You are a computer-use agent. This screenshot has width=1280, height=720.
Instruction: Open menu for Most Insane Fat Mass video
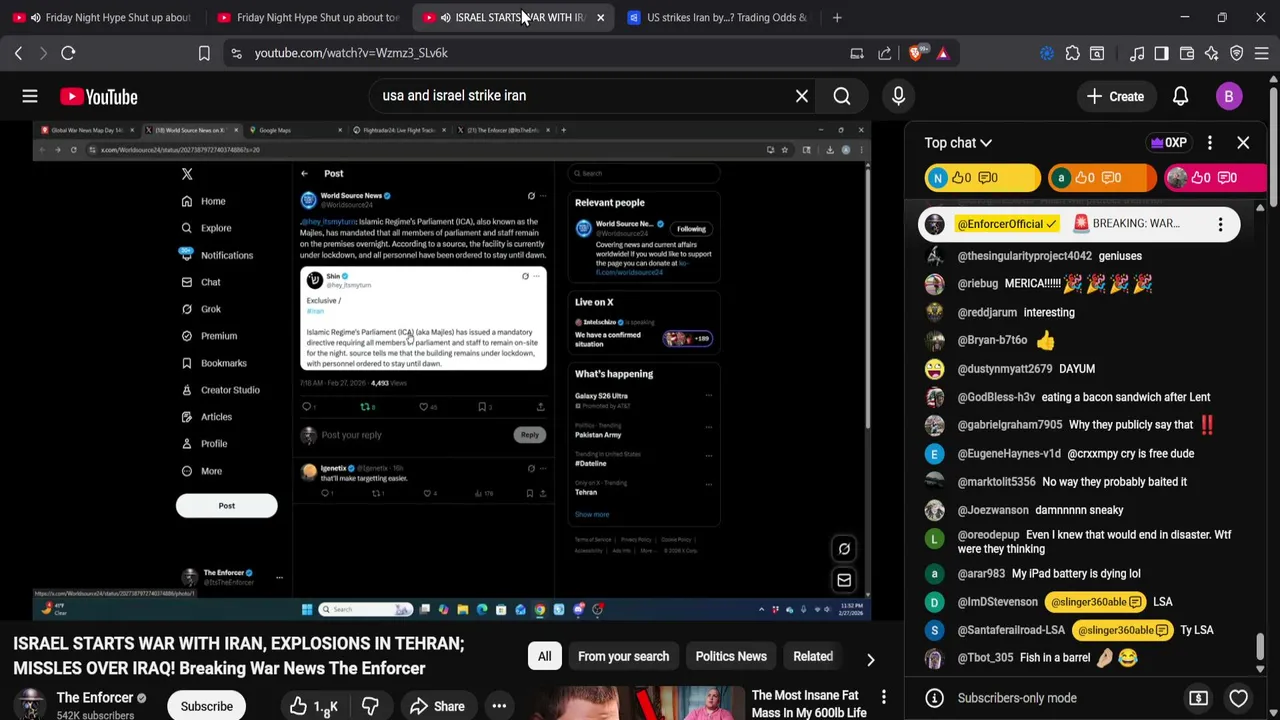883,696
